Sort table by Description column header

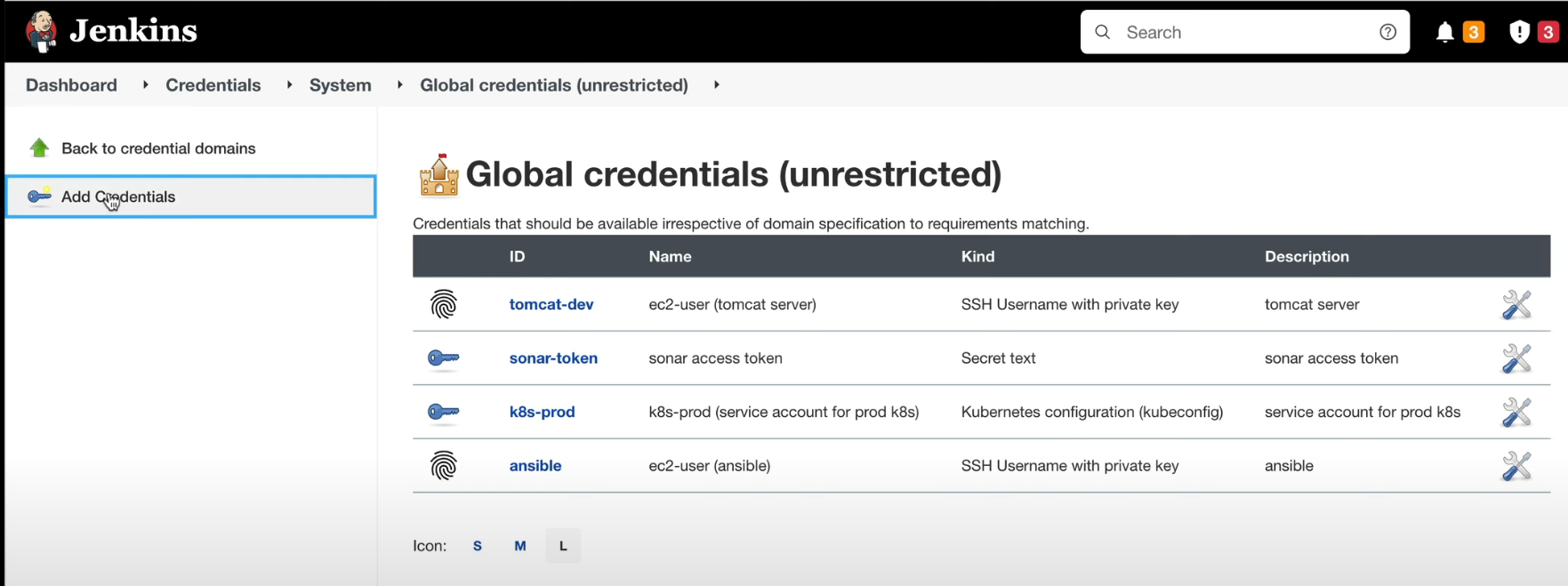click(1307, 256)
